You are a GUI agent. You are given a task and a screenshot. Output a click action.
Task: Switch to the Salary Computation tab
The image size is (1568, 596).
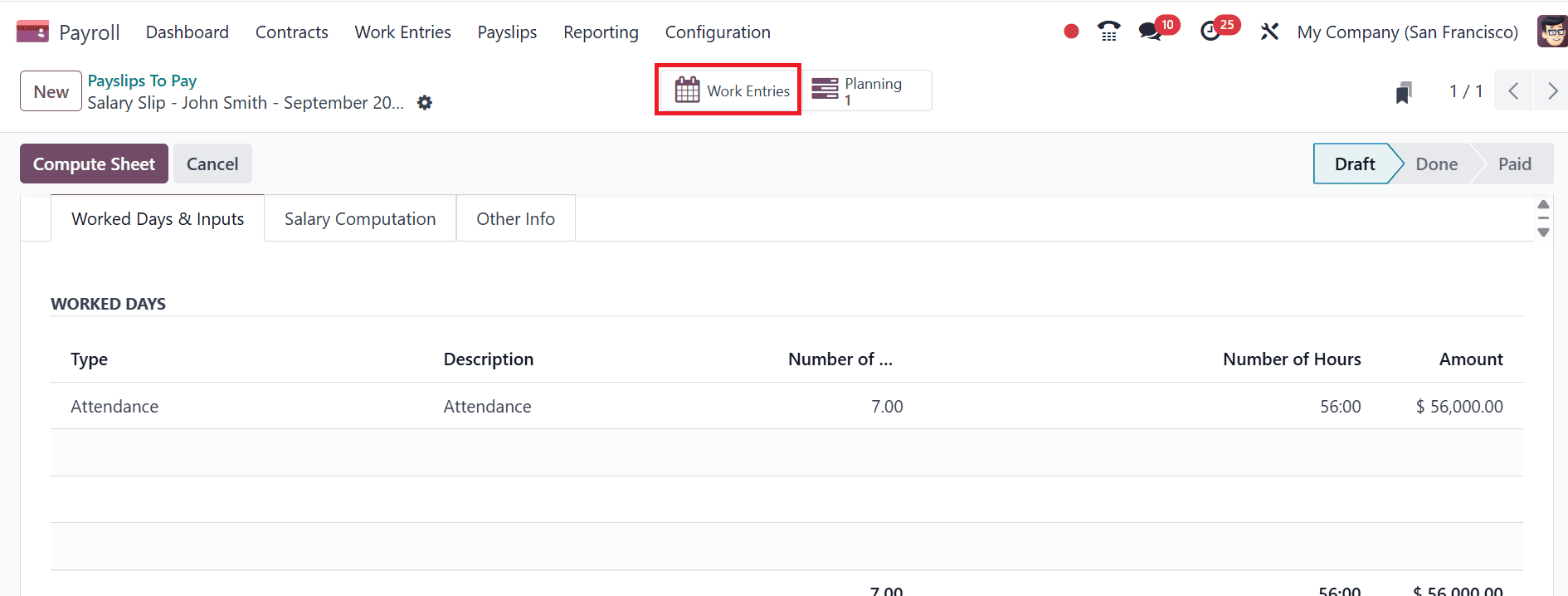click(360, 219)
